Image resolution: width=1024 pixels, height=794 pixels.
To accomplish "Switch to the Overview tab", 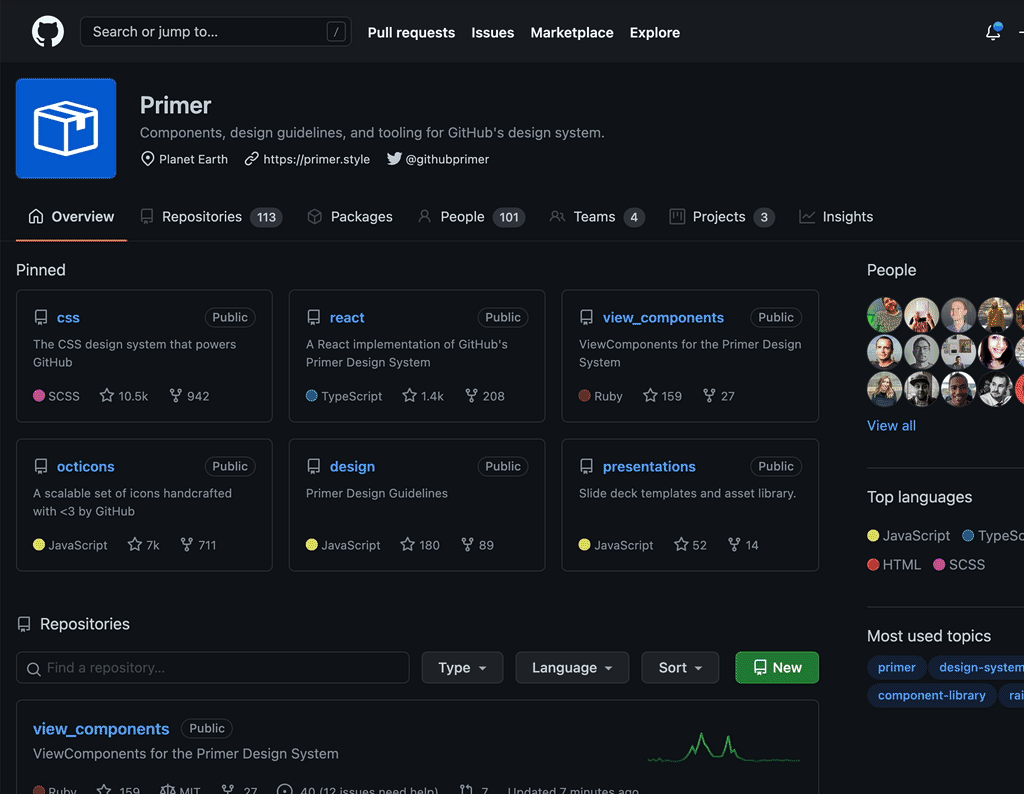I will [71, 217].
